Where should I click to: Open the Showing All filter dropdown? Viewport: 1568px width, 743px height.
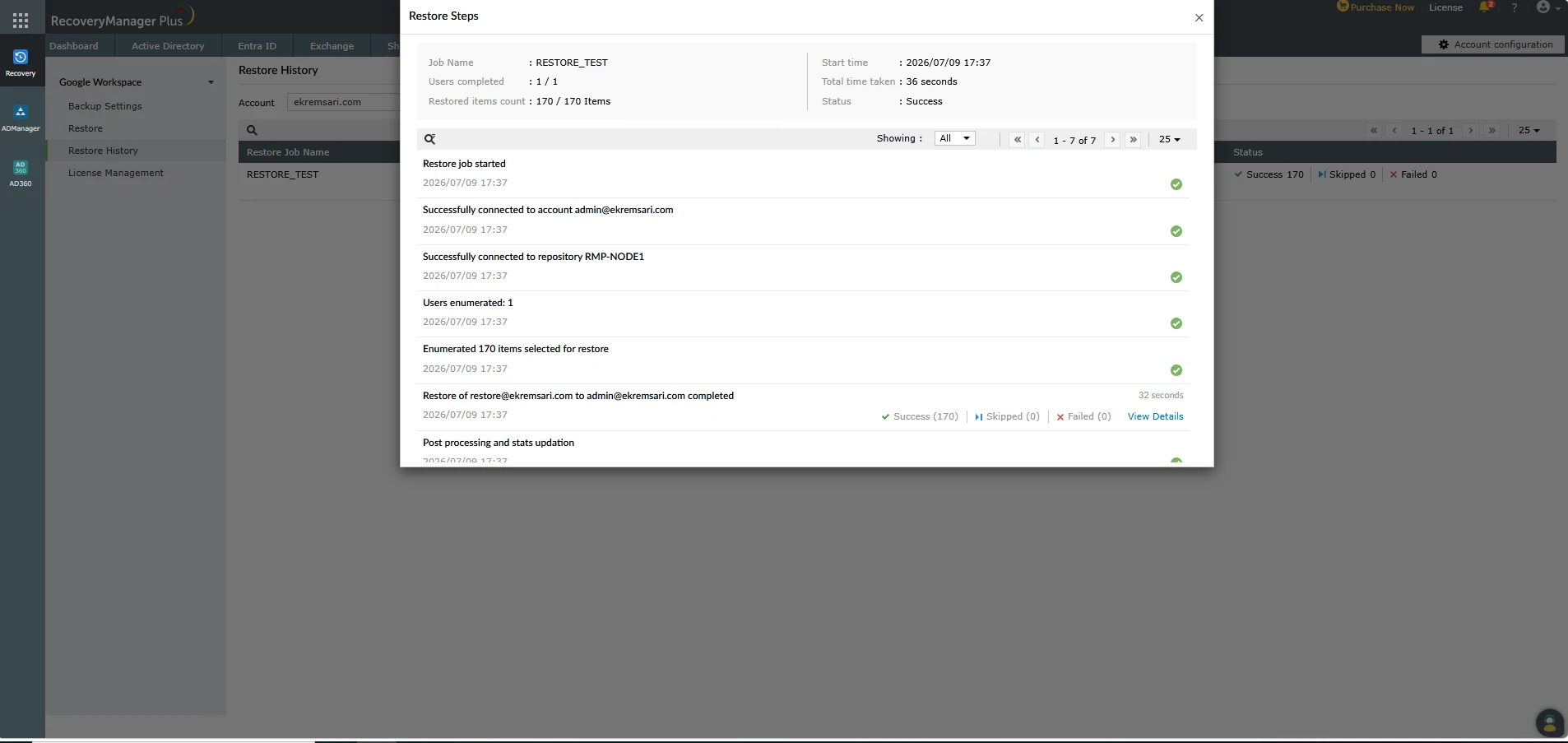tap(955, 138)
